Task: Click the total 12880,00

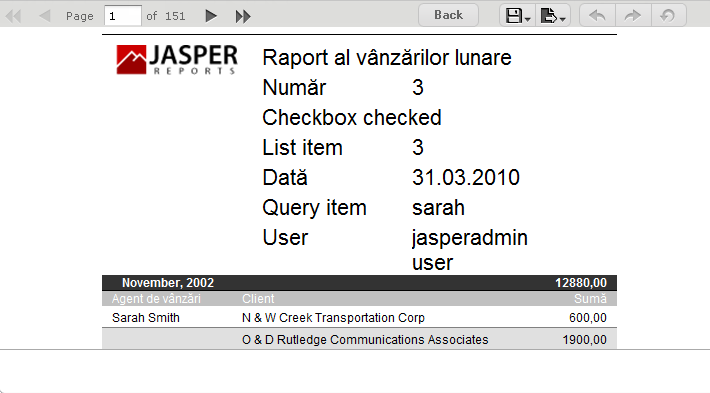Action: pos(580,283)
